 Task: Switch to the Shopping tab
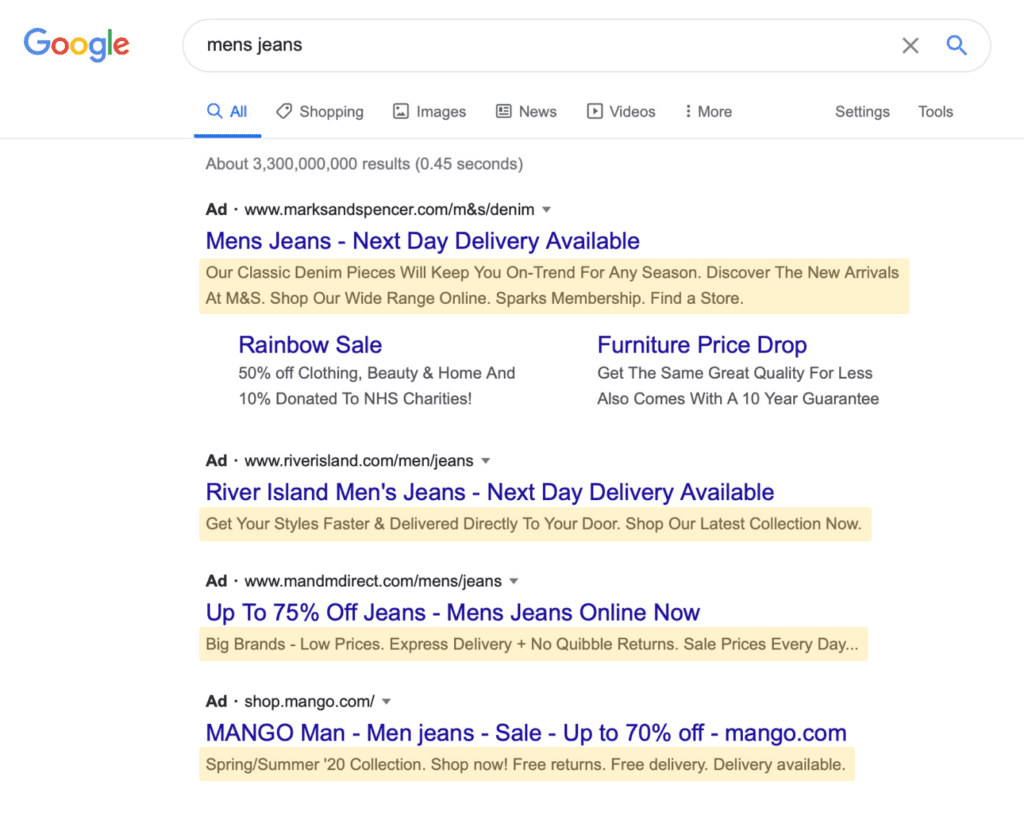coord(320,112)
